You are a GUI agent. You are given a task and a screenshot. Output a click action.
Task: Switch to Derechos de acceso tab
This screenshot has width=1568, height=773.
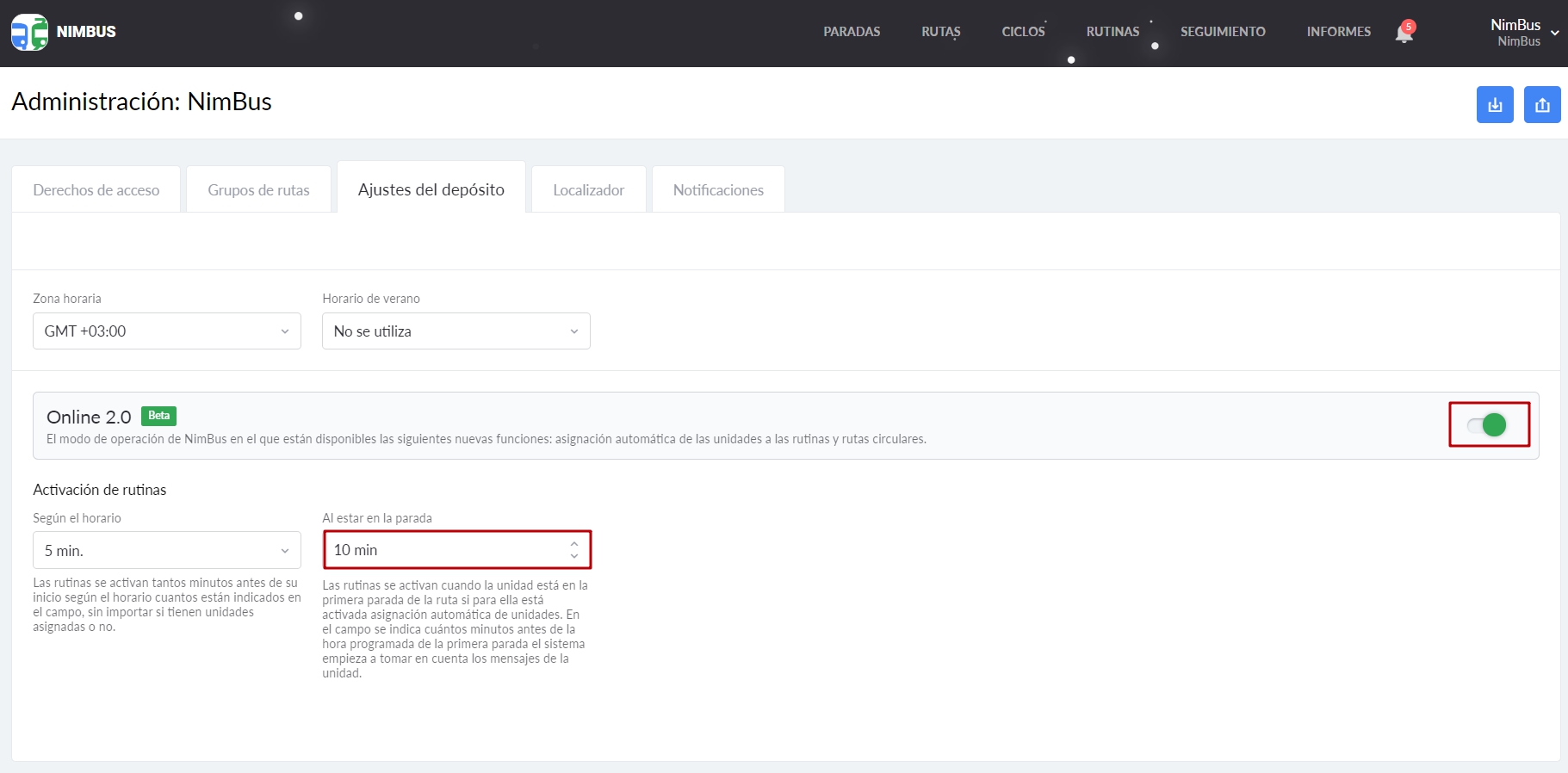(96, 189)
